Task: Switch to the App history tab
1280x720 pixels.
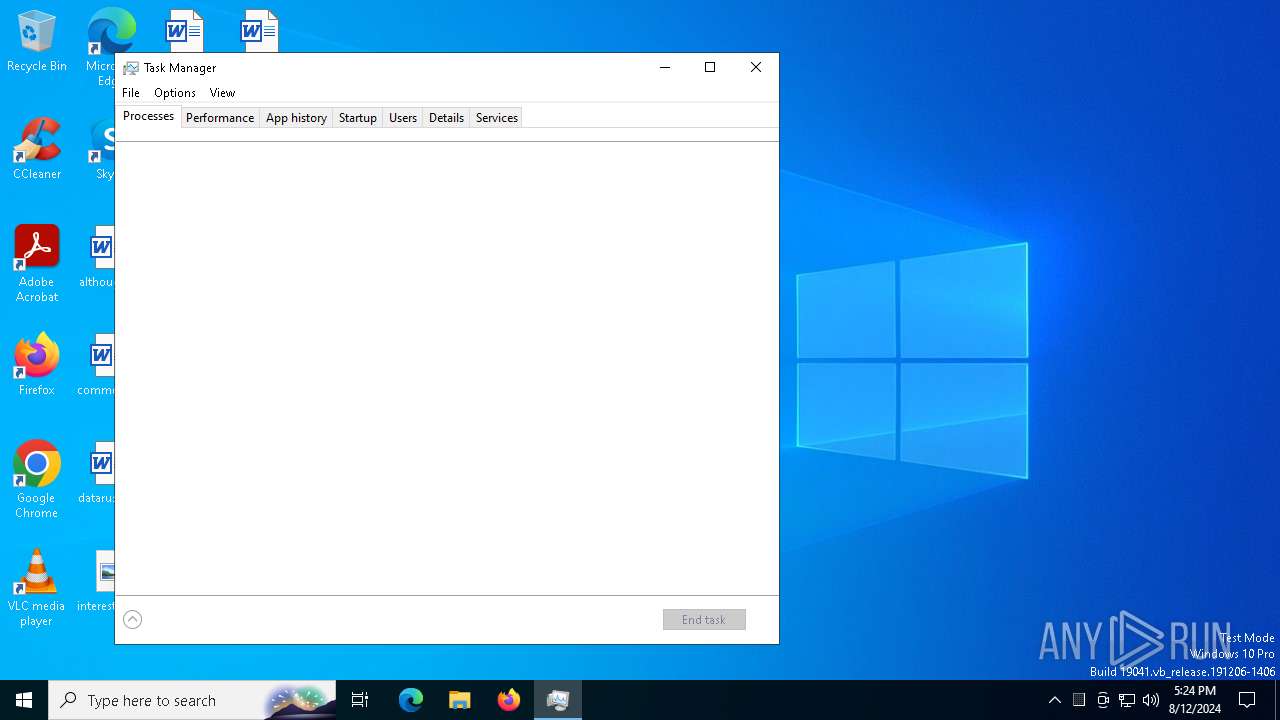Action: [x=296, y=118]
